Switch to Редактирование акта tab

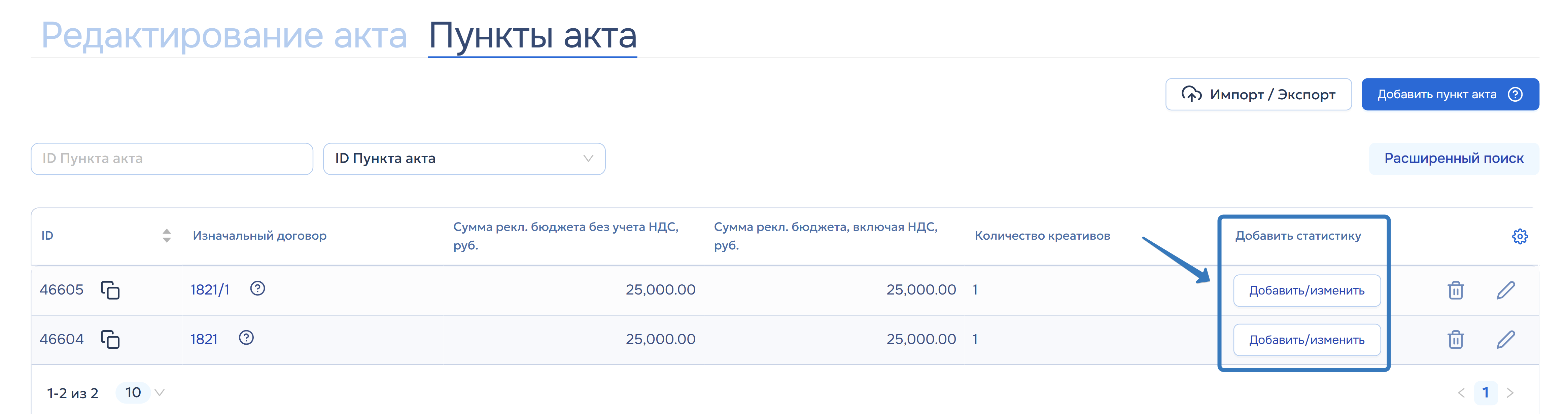pyautogui.click(x=224, y=35)
